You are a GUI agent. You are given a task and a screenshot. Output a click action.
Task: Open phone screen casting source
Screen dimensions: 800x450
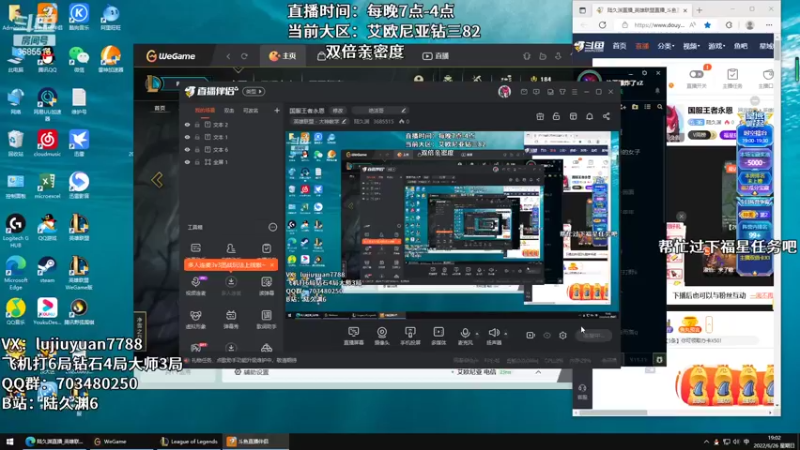tap(410, 336)
